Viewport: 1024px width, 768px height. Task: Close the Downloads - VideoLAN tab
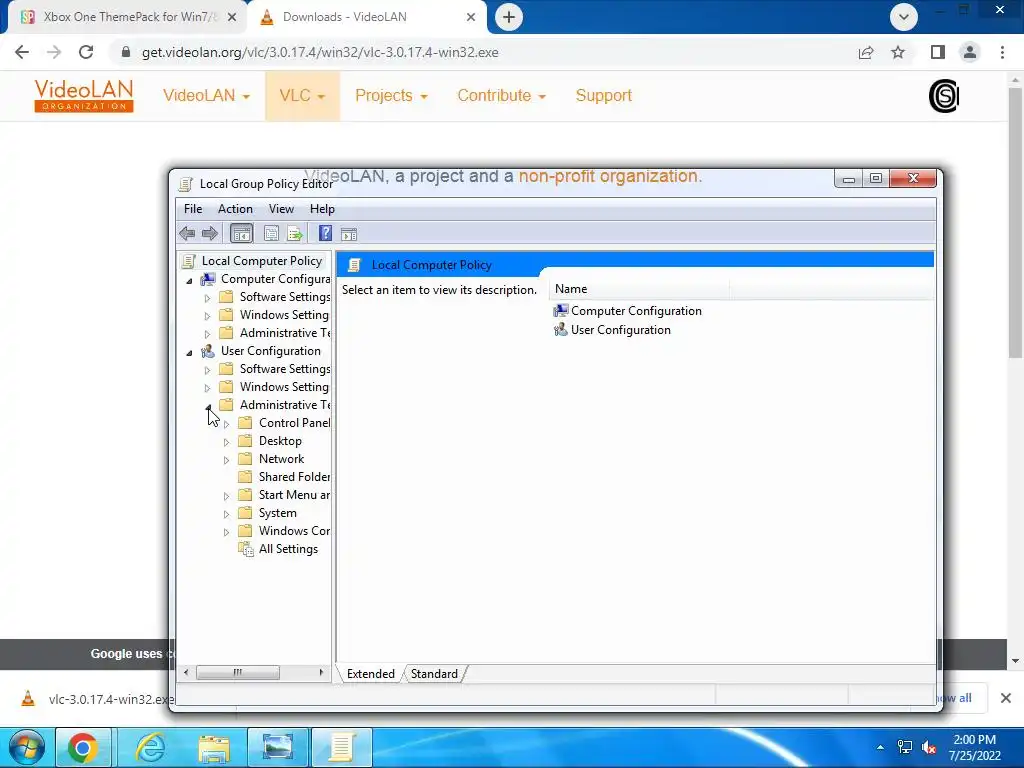click(x=471, y=17)
